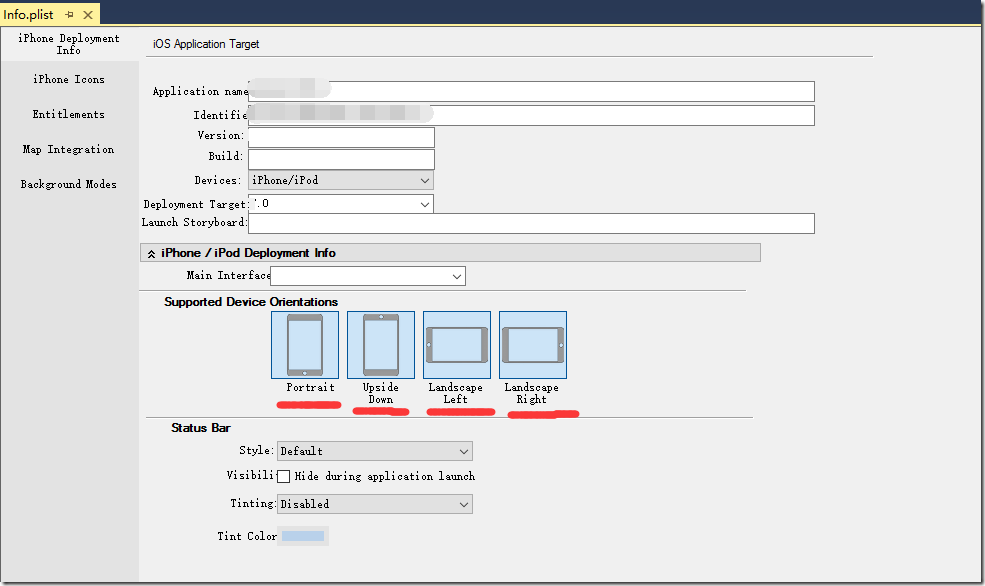Toggle the Landscape Right orientation icon
The width and height of the screenshot is (985, 586).
(533, 345)
